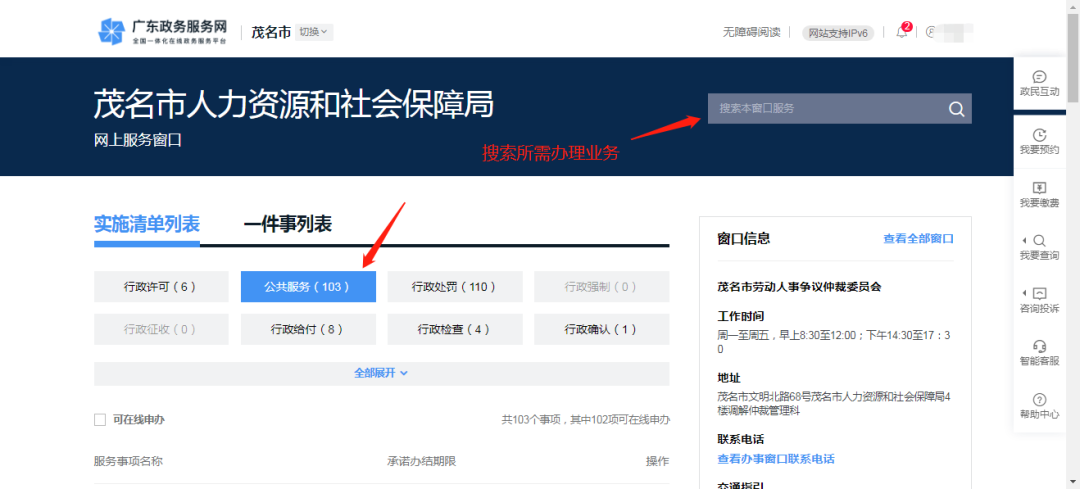This screenshot has height=489, width=1080.
Task: Select 行政检查 (4) category
Action: [x=455, y=329]
